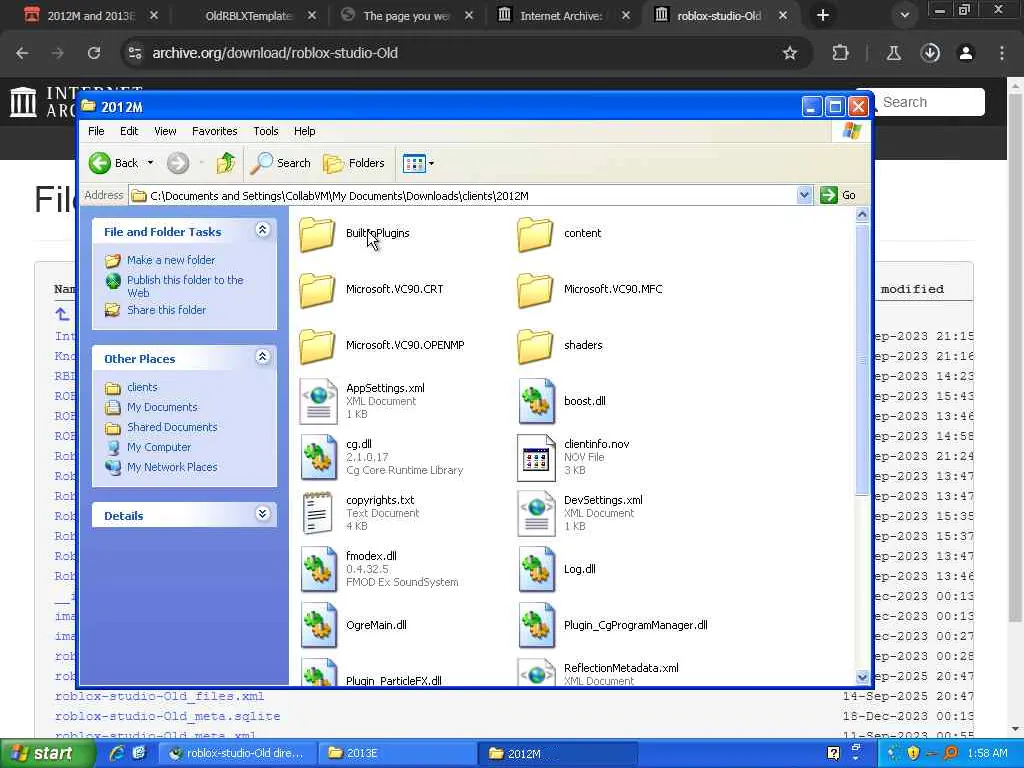Select the Microsoft.VC90.CRT folder icon
The image size is (1024, 768).
click(317, 290)
